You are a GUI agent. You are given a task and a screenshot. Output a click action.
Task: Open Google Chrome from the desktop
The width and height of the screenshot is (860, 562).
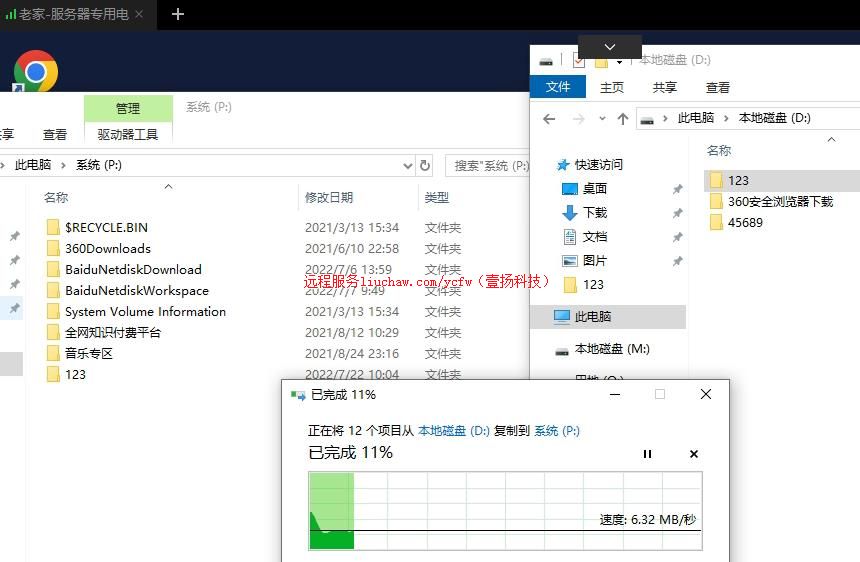35,72
